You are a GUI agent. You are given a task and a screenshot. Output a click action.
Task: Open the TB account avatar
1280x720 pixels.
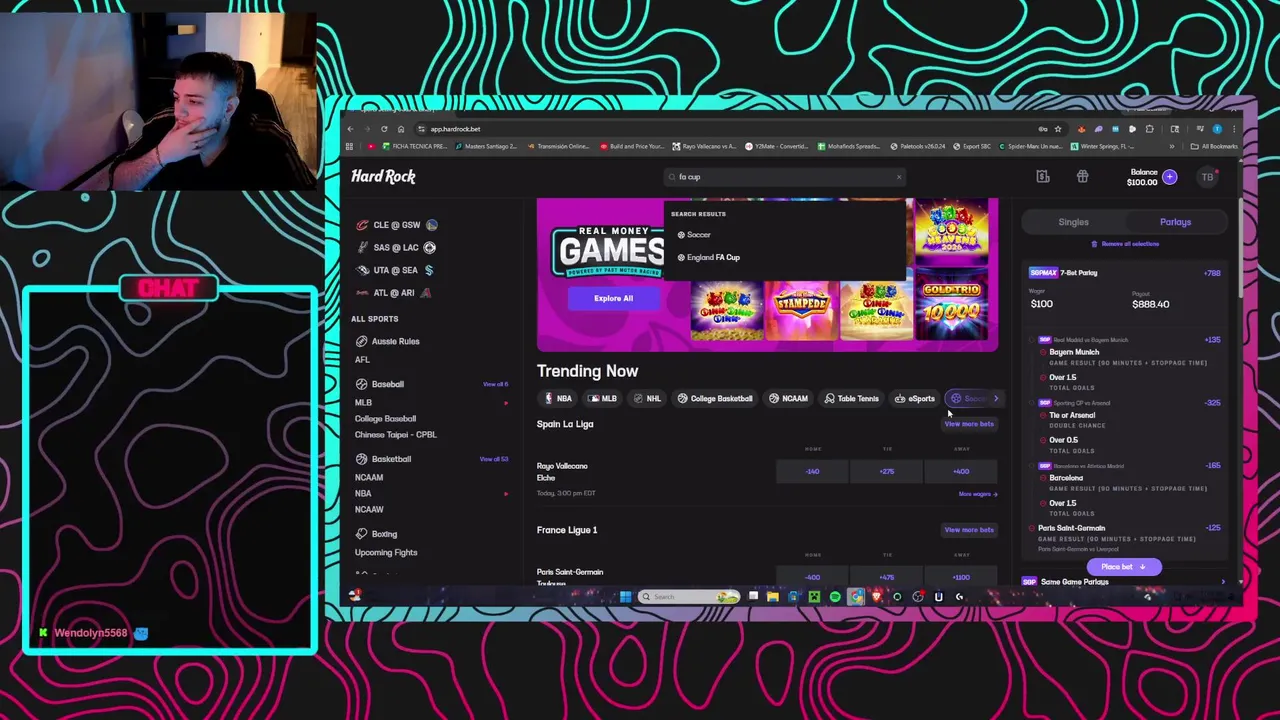coord(1207,177)
